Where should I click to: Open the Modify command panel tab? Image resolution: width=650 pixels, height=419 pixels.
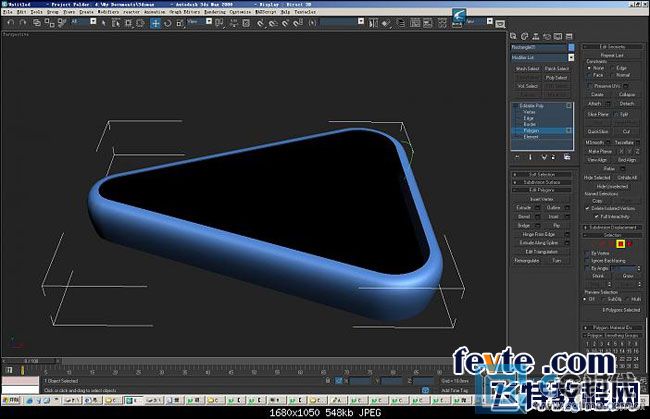524,36
